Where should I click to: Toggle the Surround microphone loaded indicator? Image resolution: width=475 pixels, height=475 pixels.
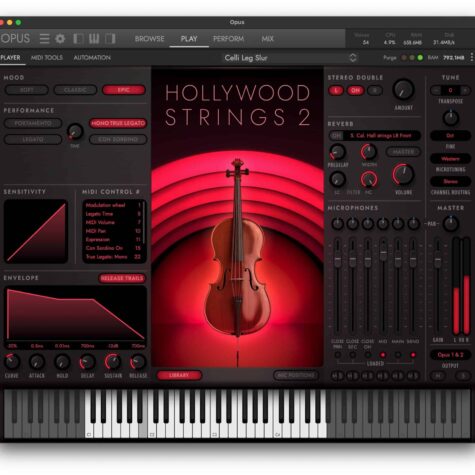(413, 355)
